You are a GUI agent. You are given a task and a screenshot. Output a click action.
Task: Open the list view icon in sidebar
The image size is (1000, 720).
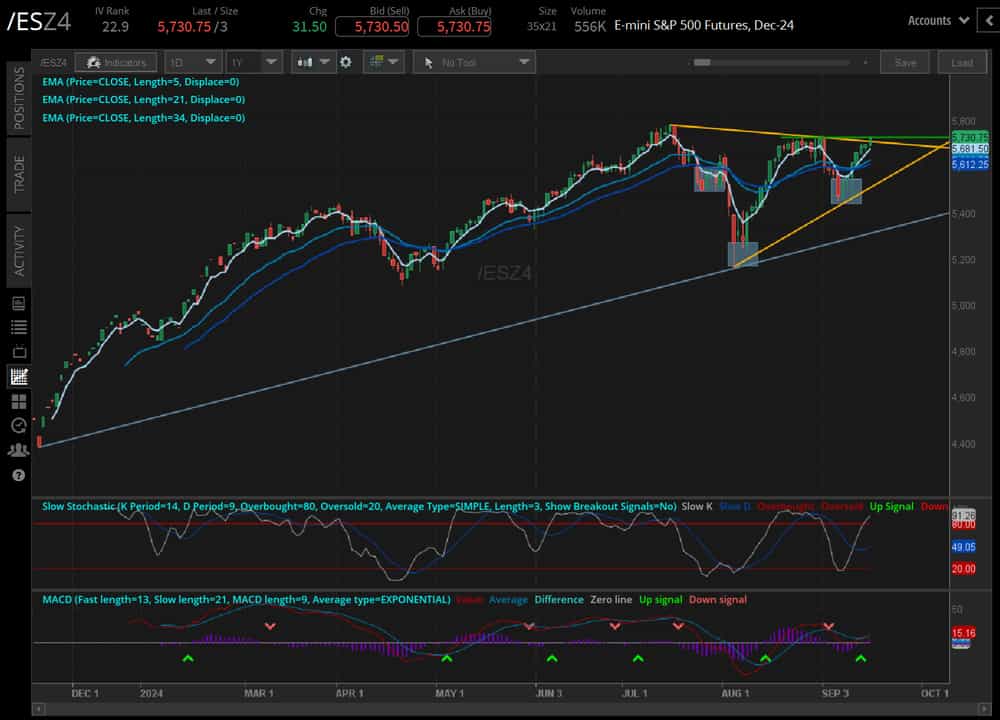coord(18,327)
